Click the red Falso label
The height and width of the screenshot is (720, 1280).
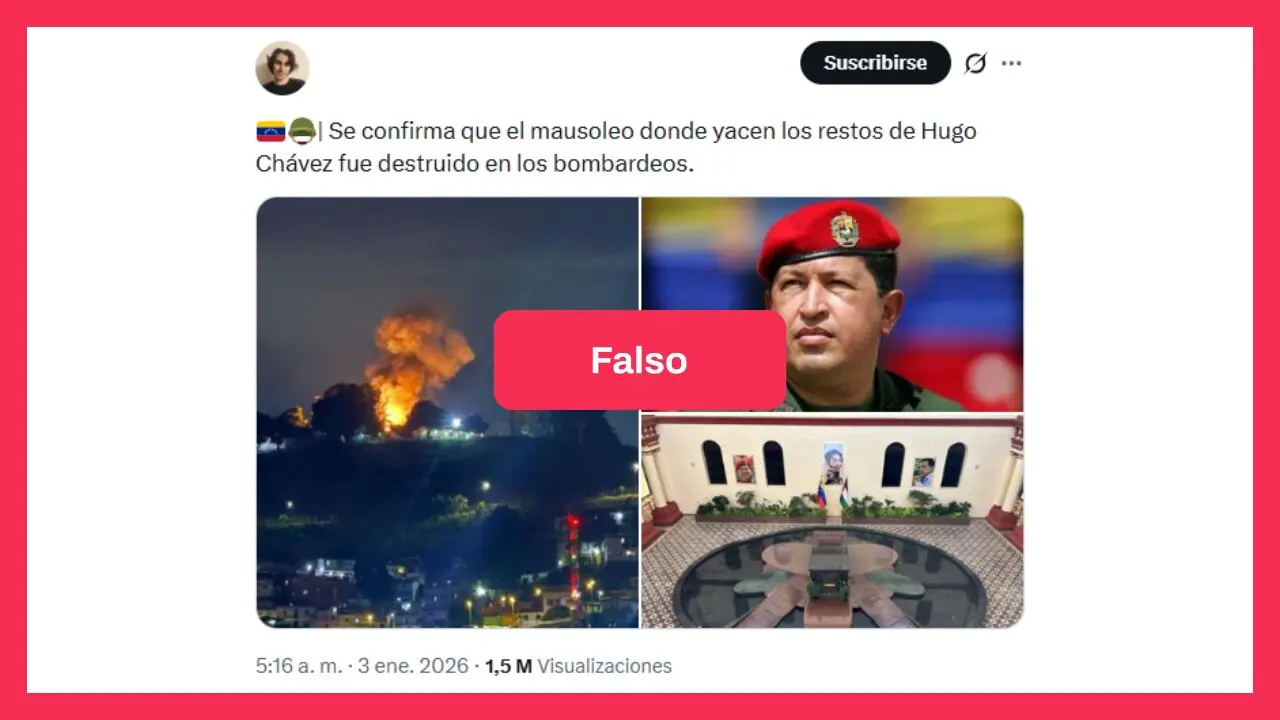tap(639, 360)
